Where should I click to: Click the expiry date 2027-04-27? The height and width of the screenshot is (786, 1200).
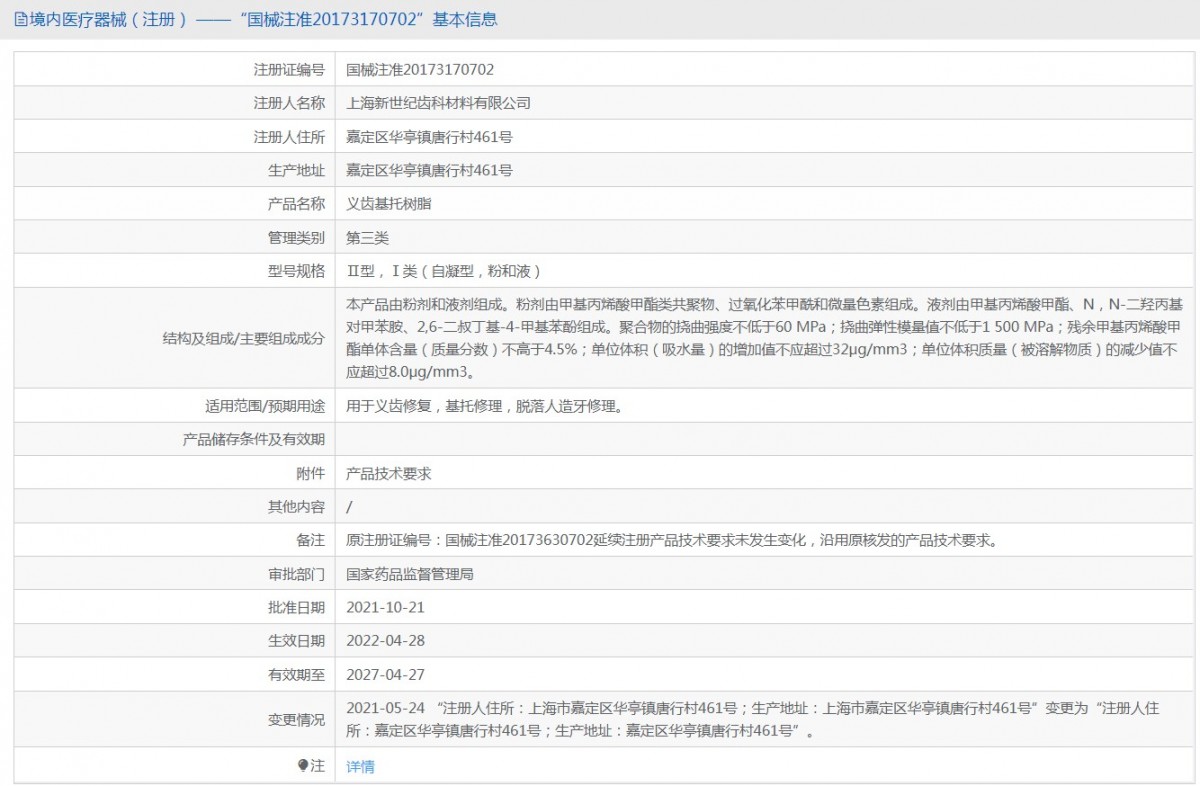(x=385, y=675)
